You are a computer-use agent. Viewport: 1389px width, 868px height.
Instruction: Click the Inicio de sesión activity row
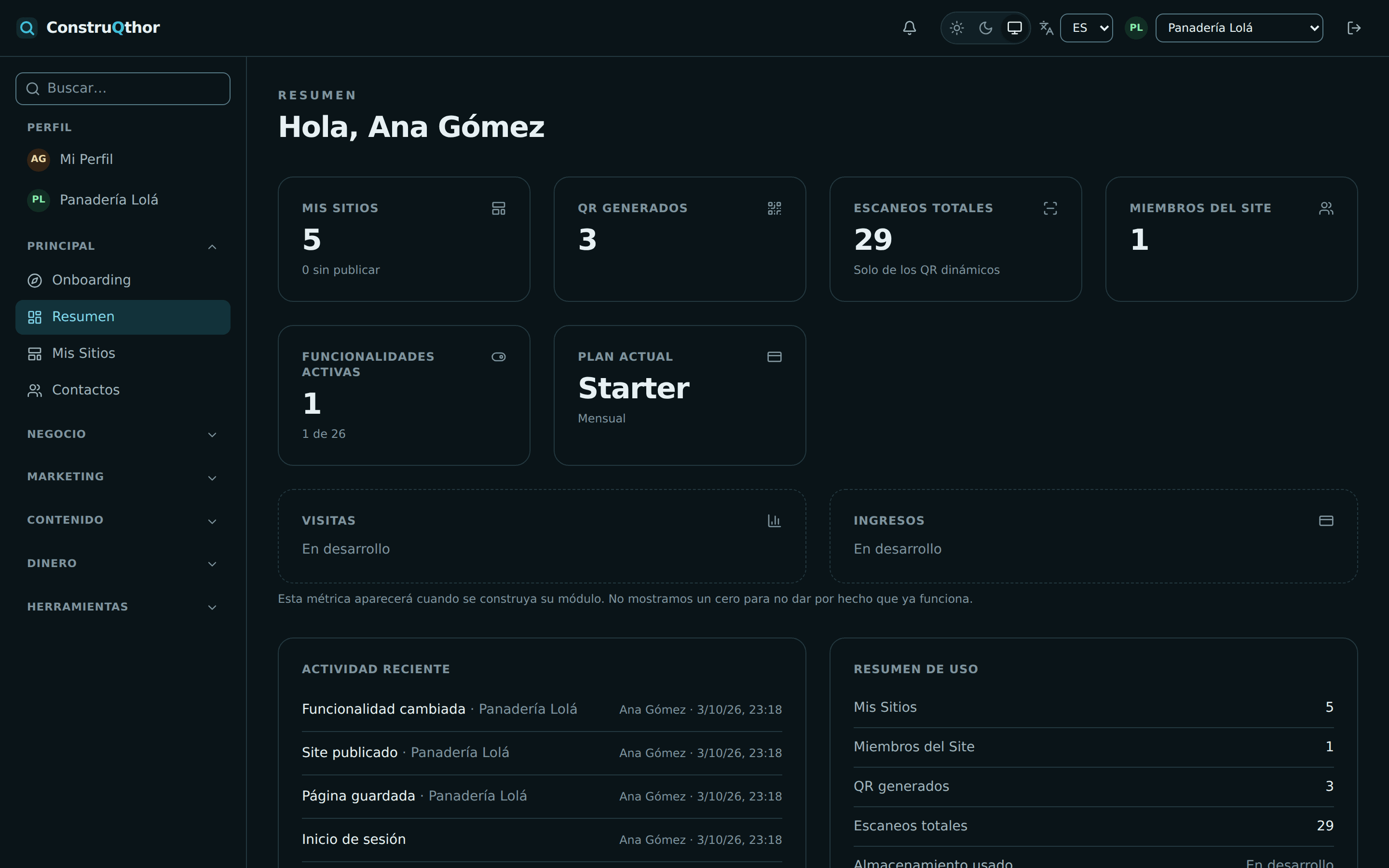(x=542, y=840)
